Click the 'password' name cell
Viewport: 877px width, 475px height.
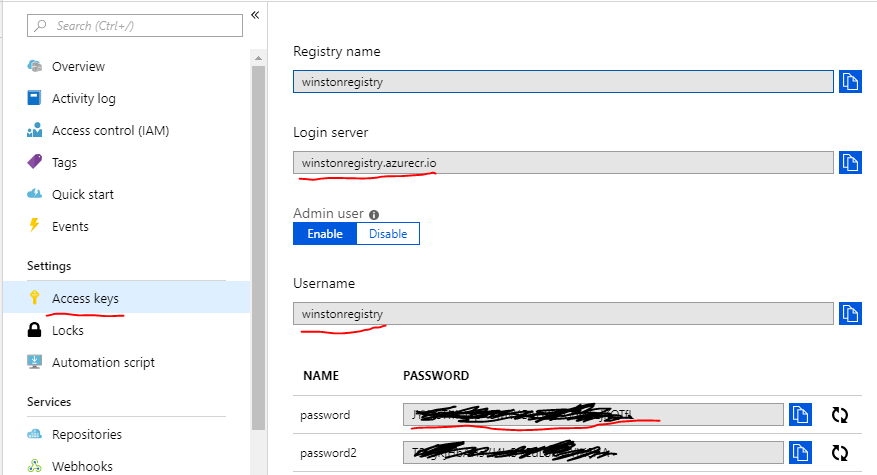325,415
